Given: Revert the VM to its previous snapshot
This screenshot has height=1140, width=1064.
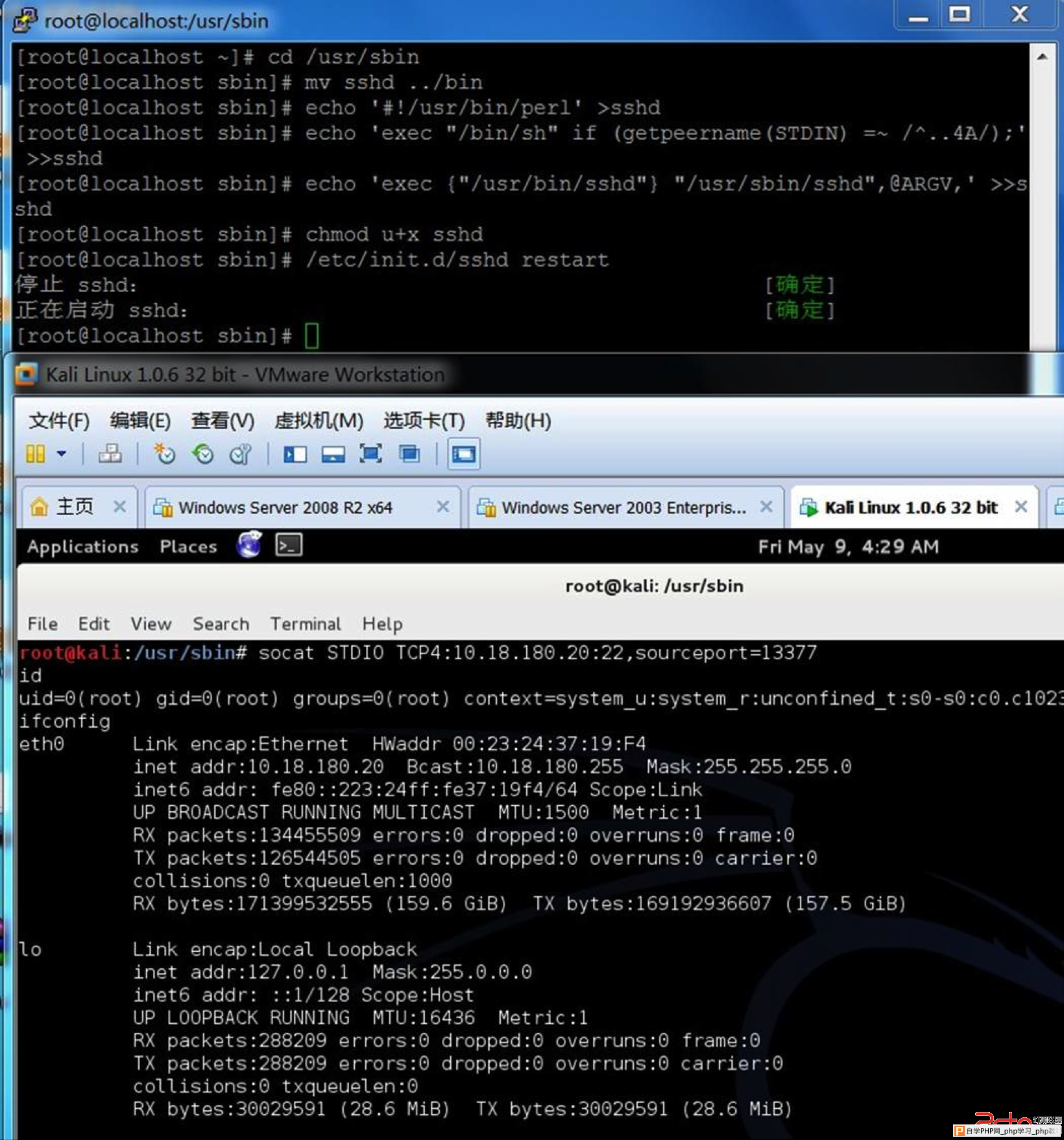Looking at the screenshot, I should coord(203,454).
